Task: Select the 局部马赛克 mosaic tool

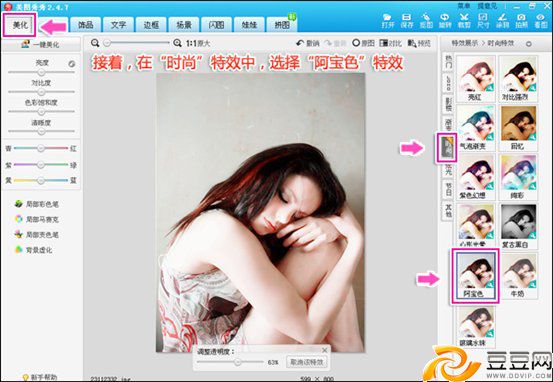Action: pos(37,219)
